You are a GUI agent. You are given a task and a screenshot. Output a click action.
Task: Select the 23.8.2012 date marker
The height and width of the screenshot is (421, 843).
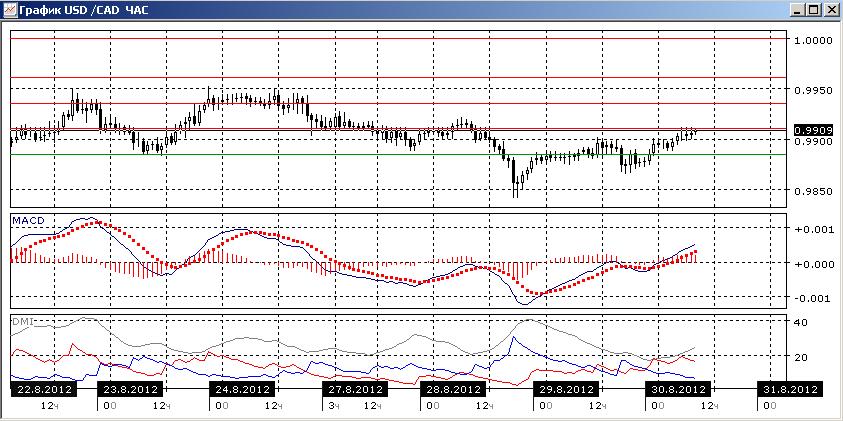pyautogui.click(x=129, y=389)
